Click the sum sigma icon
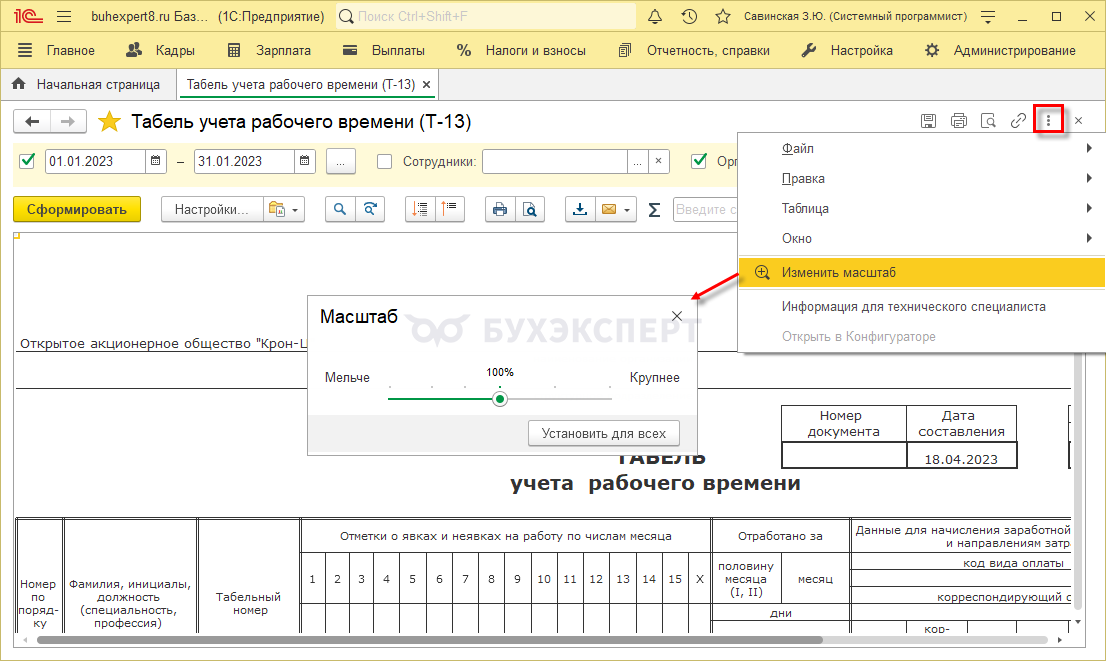This screenshot has width=1106, height=661. [655, 210]
